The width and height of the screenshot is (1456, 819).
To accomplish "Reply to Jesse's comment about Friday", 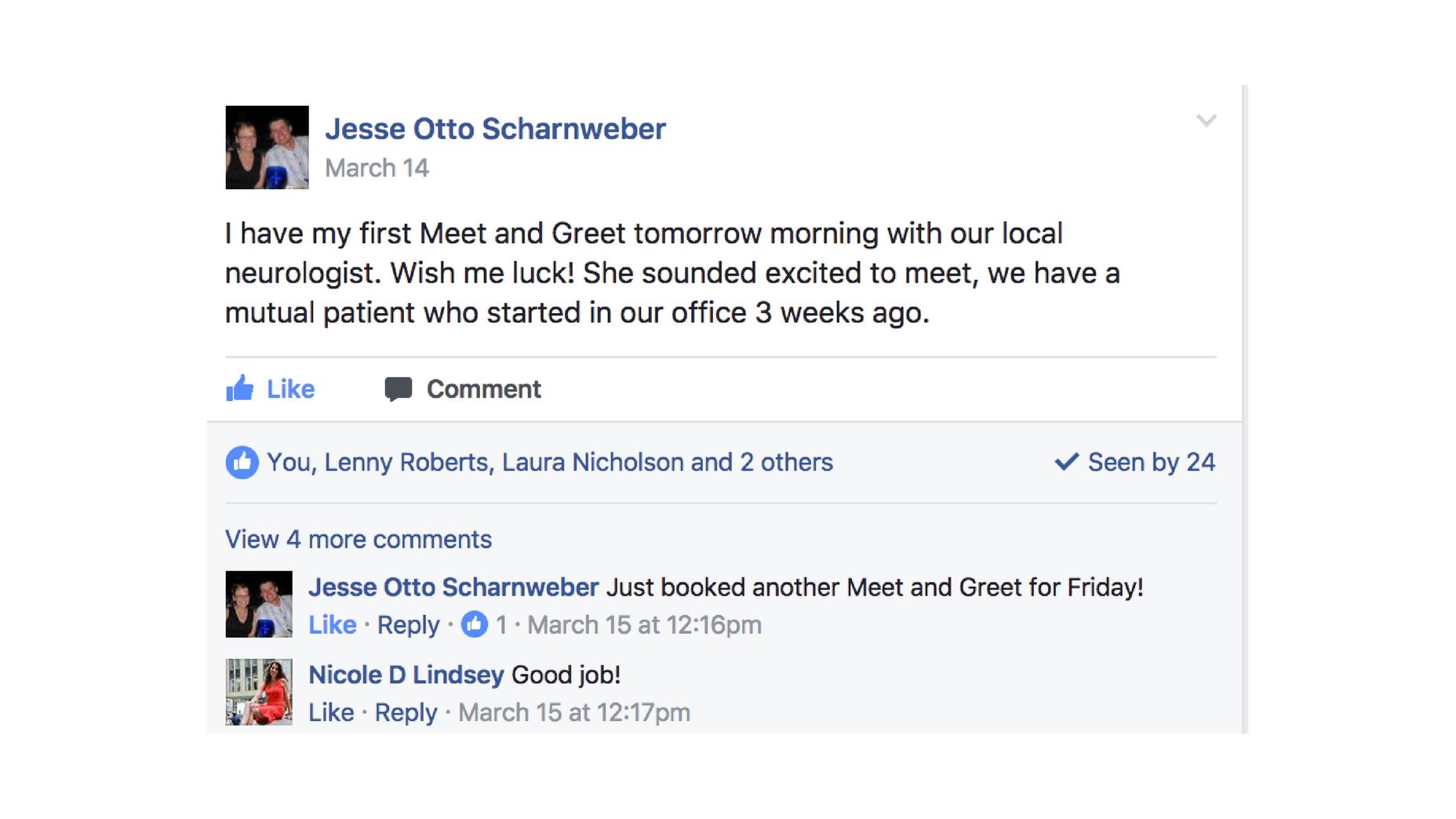I will [x=408, y=625].
